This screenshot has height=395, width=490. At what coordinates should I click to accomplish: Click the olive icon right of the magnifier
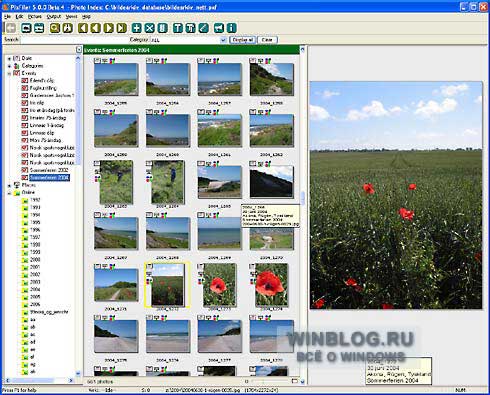[x=68, y=28]
